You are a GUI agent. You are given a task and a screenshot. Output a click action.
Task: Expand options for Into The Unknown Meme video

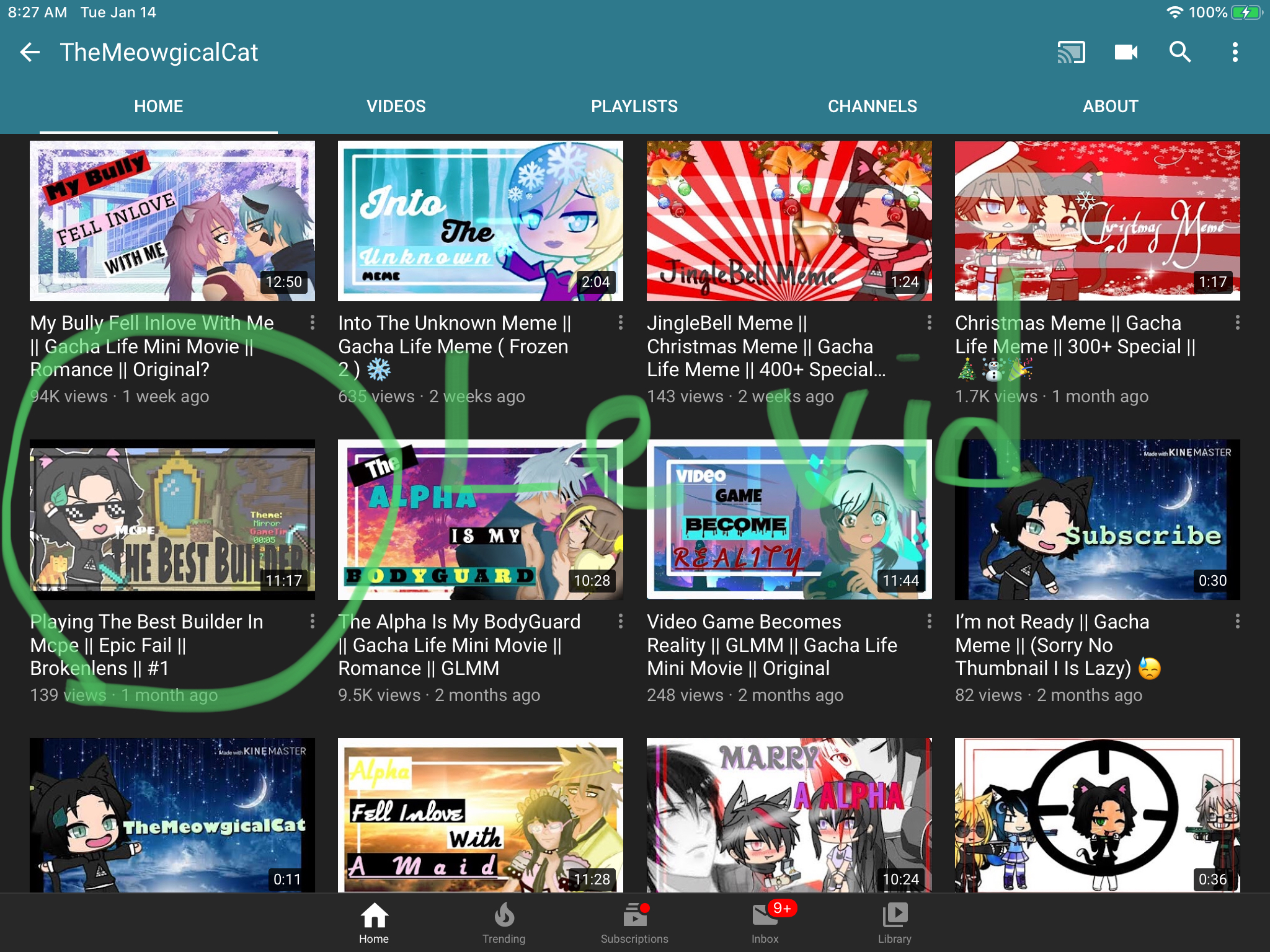tap(620, 322)
